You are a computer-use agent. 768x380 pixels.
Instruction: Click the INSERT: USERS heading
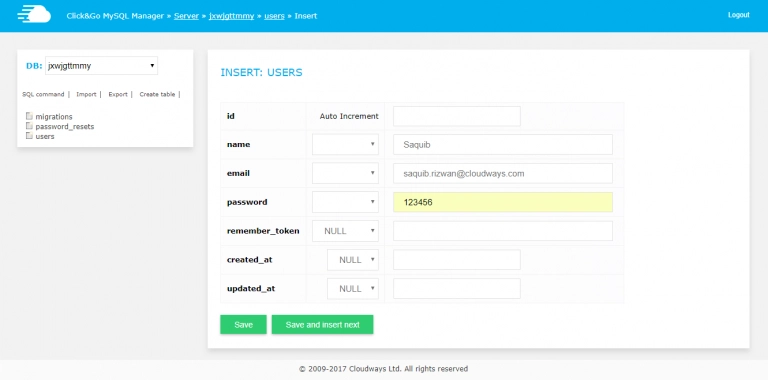pos(262,72)
